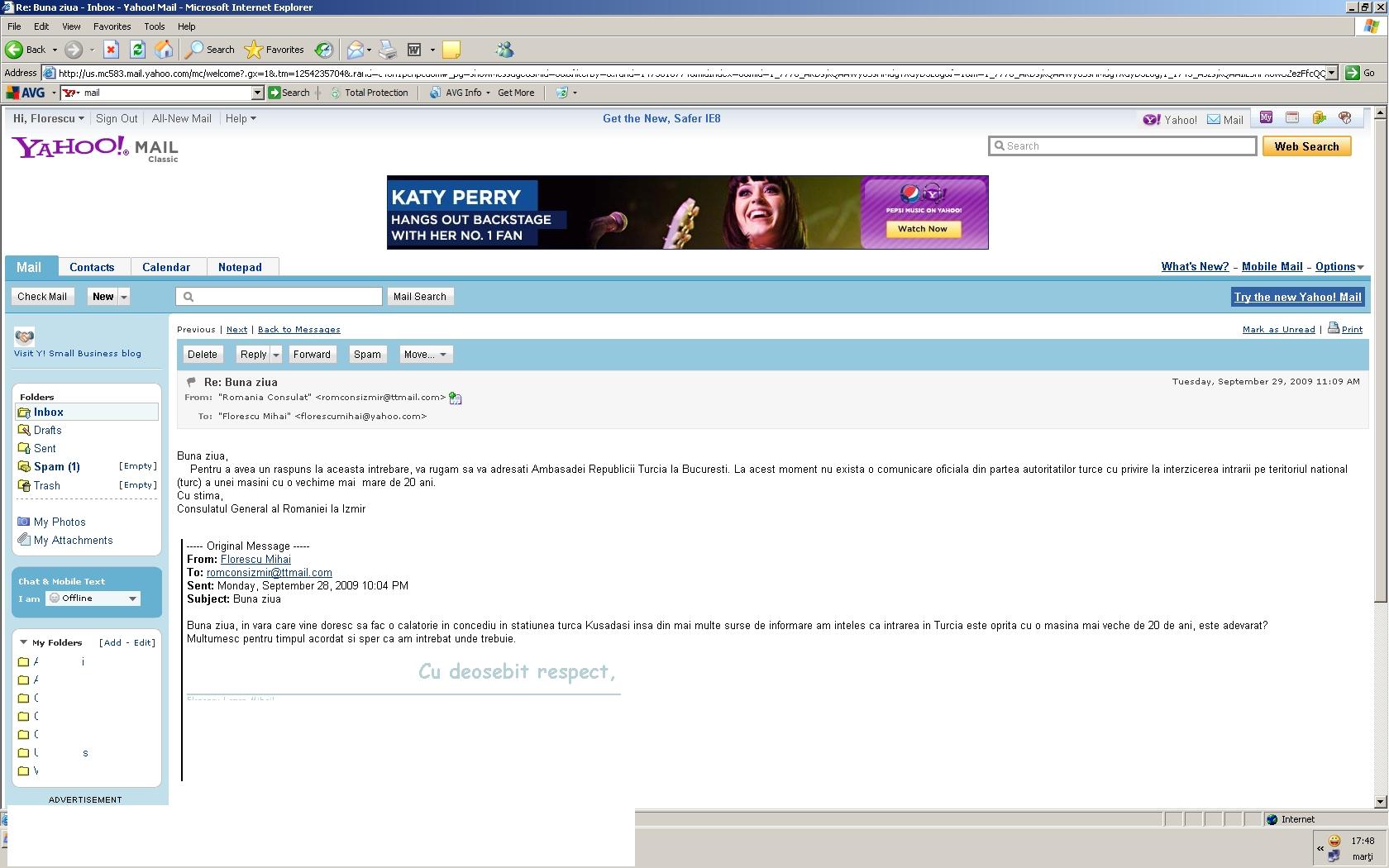
Task: Expand the New message dropdown arrow
Action: coord(124,297)
